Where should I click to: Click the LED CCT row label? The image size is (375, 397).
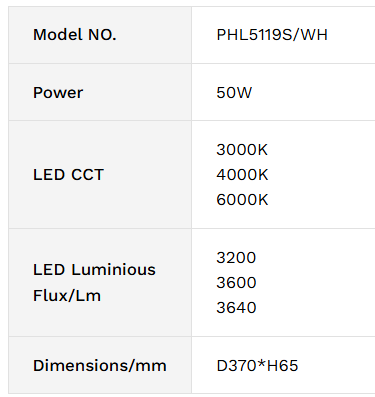(x=69, y=175)
